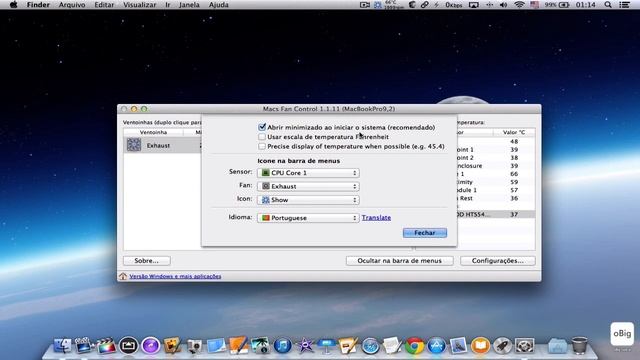Open Notification Center list icon
640x360 pixels.
pos(624,5)
